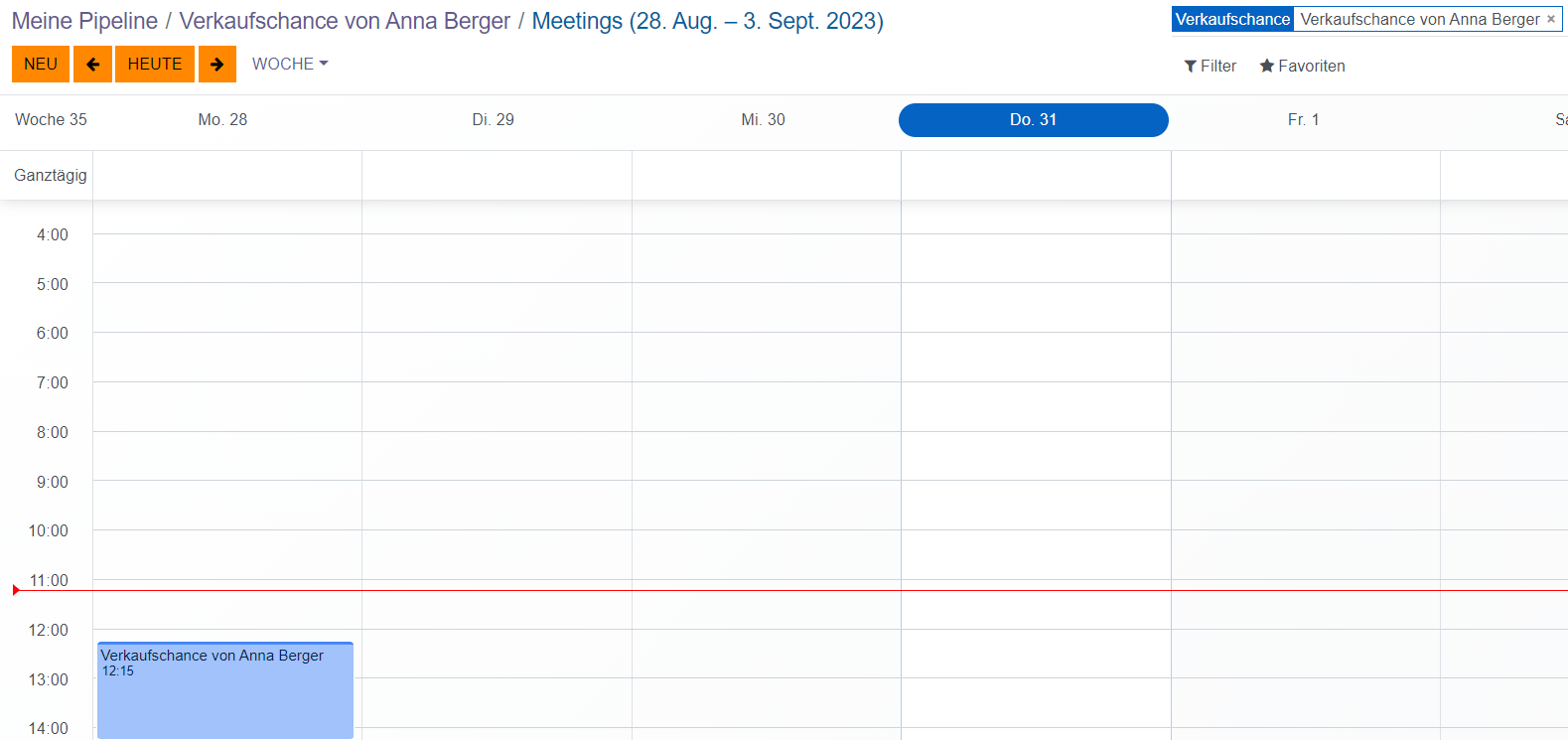
Task: Go to Meine Pipeline breadcrumb
Action: click(x=84, y=21)
